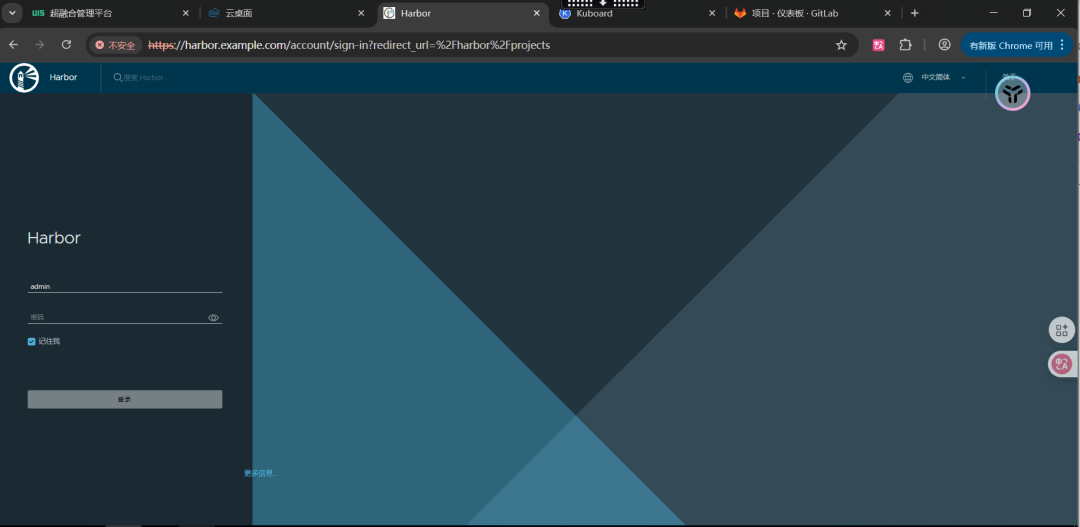This screenshot has width=1080, height=527.
Task: Click the username field containing admin
Action: coord(125,286)
